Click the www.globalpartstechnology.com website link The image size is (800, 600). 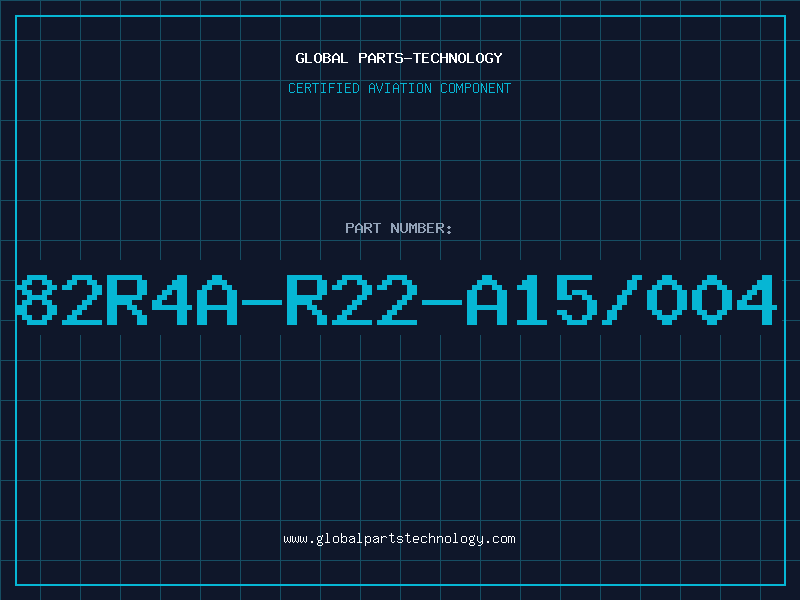(399, 539)
